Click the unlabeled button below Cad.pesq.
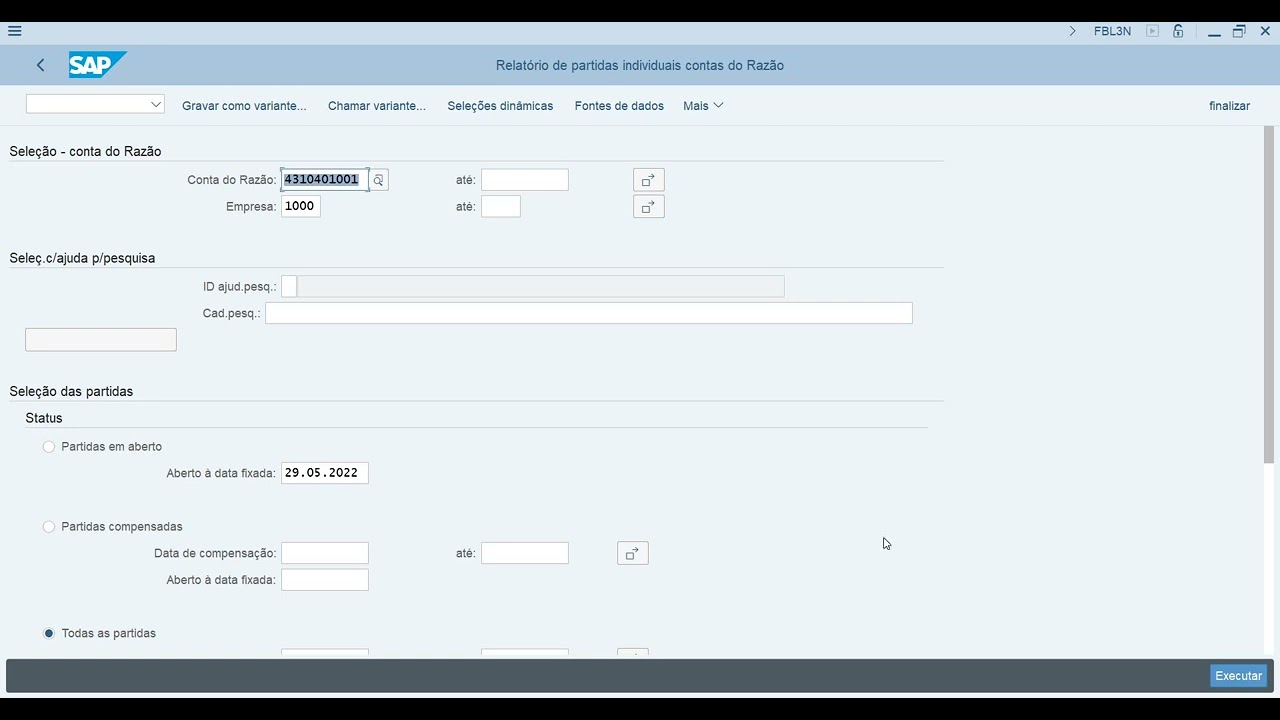This screenshot has width=1280, height=720. [101, 340]
